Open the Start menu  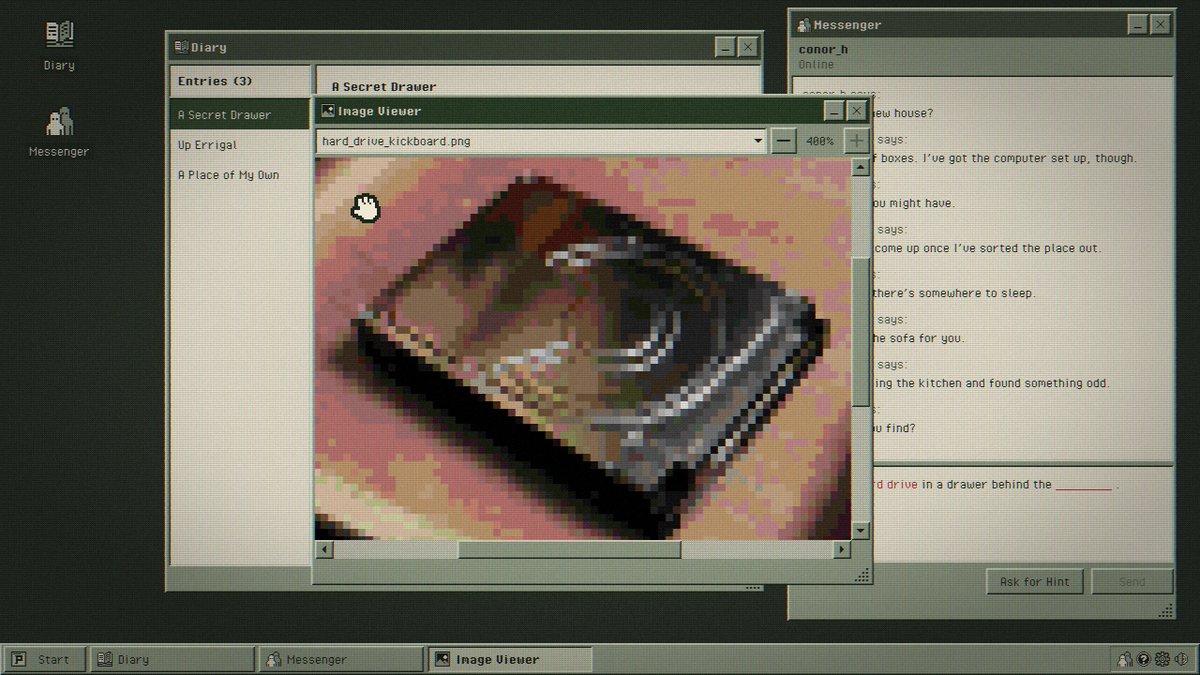click(x=44, y=659)
